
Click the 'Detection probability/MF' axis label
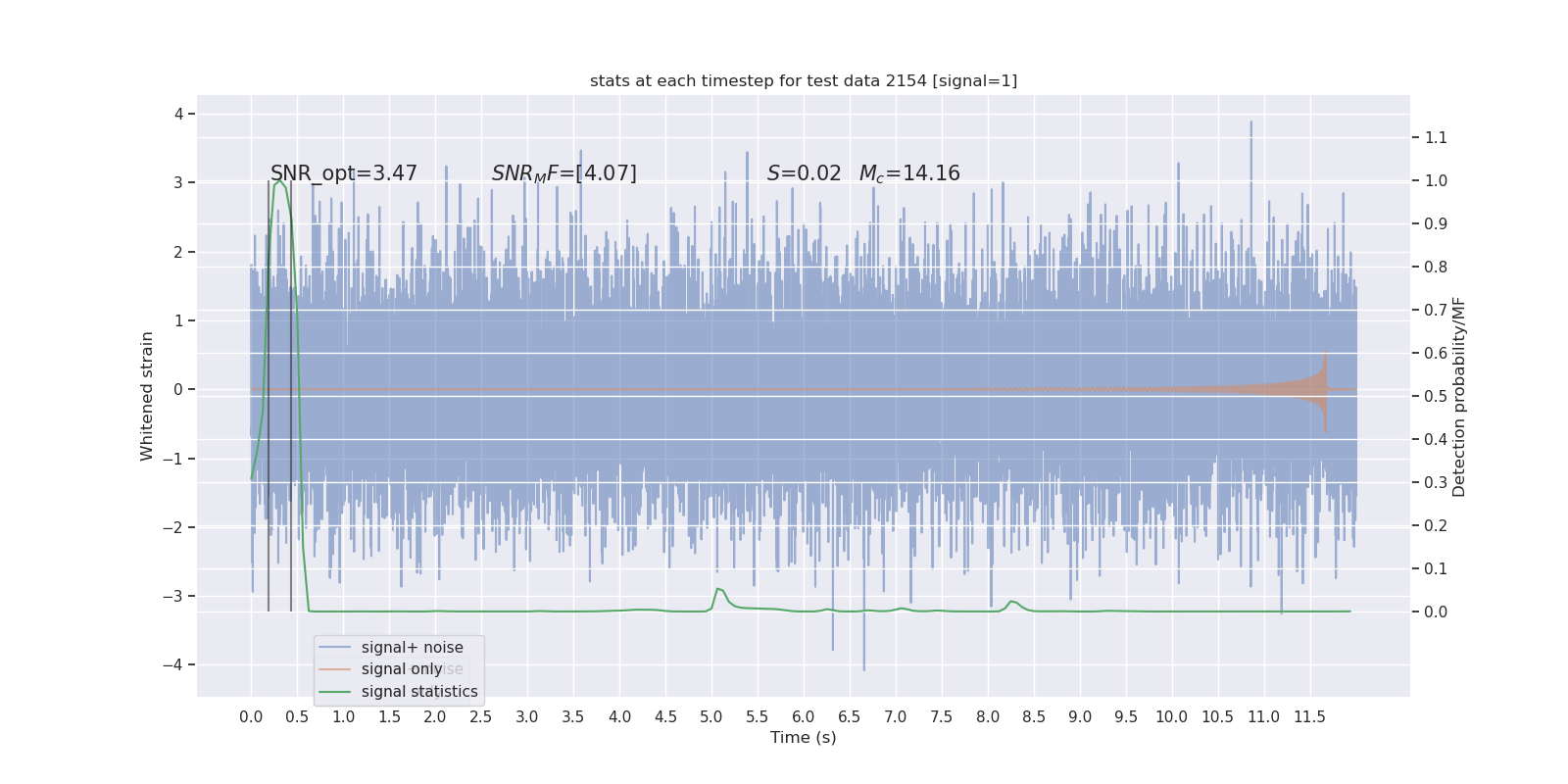(x=1459, y=396)
